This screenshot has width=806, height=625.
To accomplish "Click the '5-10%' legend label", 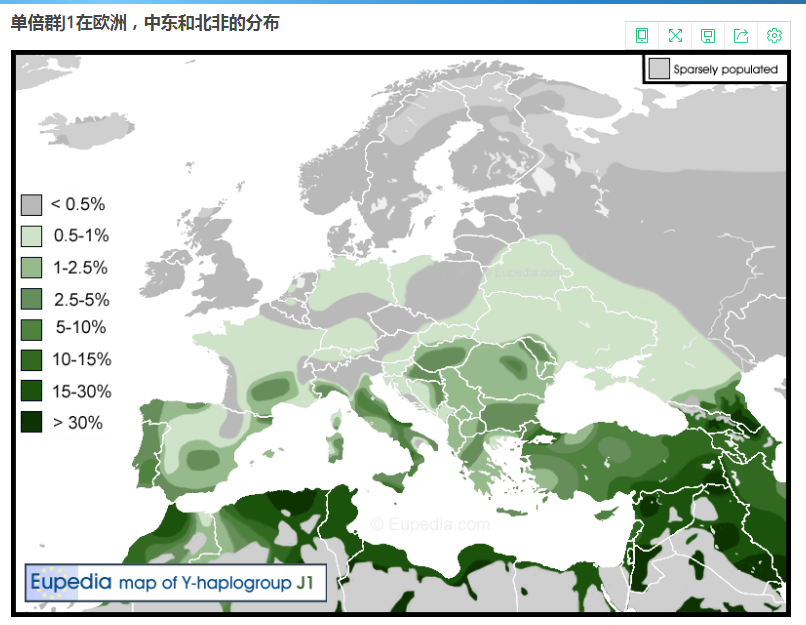I will click(x=81, y=327).
